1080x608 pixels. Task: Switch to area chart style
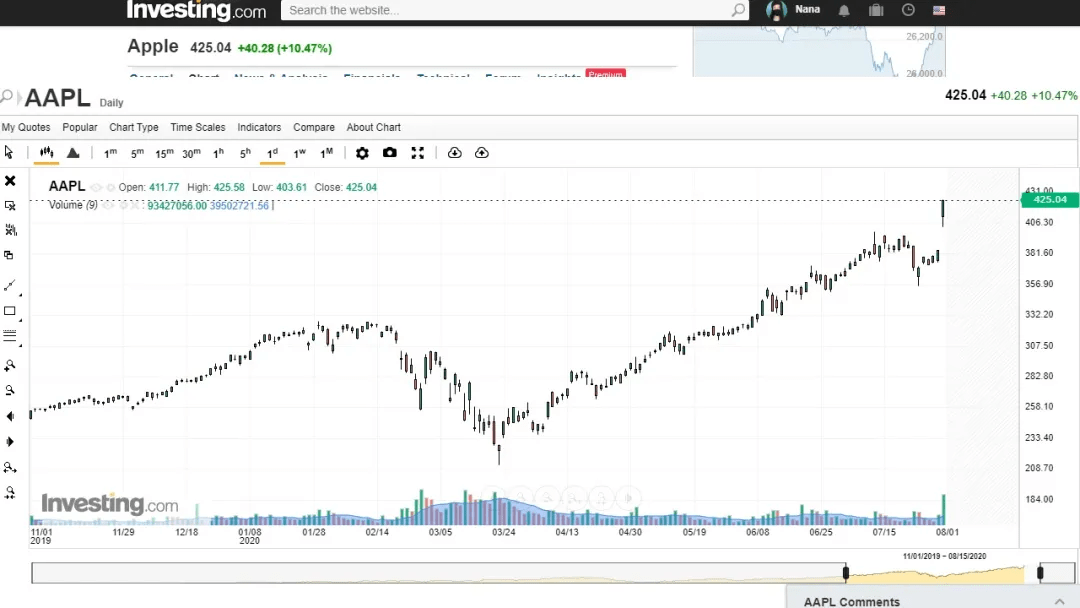tap(73, 153)
